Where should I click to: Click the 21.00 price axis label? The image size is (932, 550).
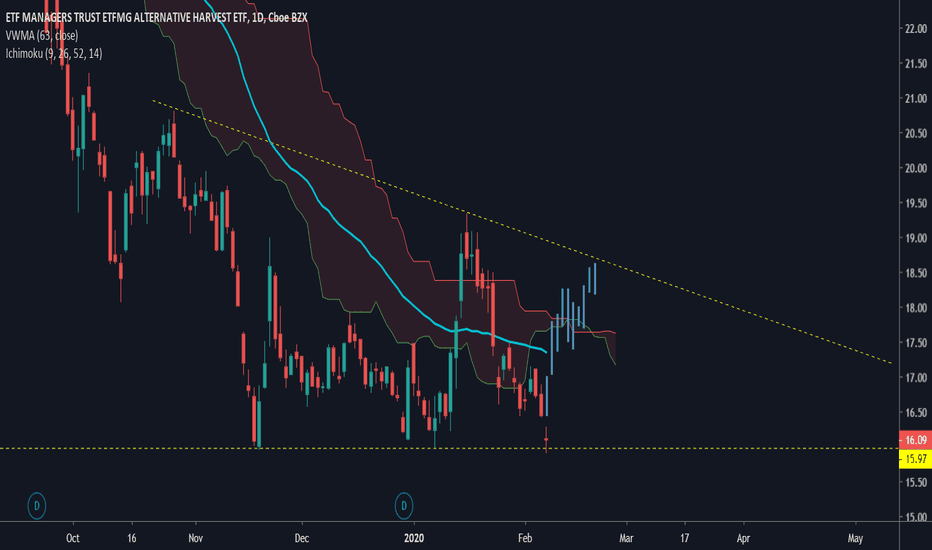[915, 99]
